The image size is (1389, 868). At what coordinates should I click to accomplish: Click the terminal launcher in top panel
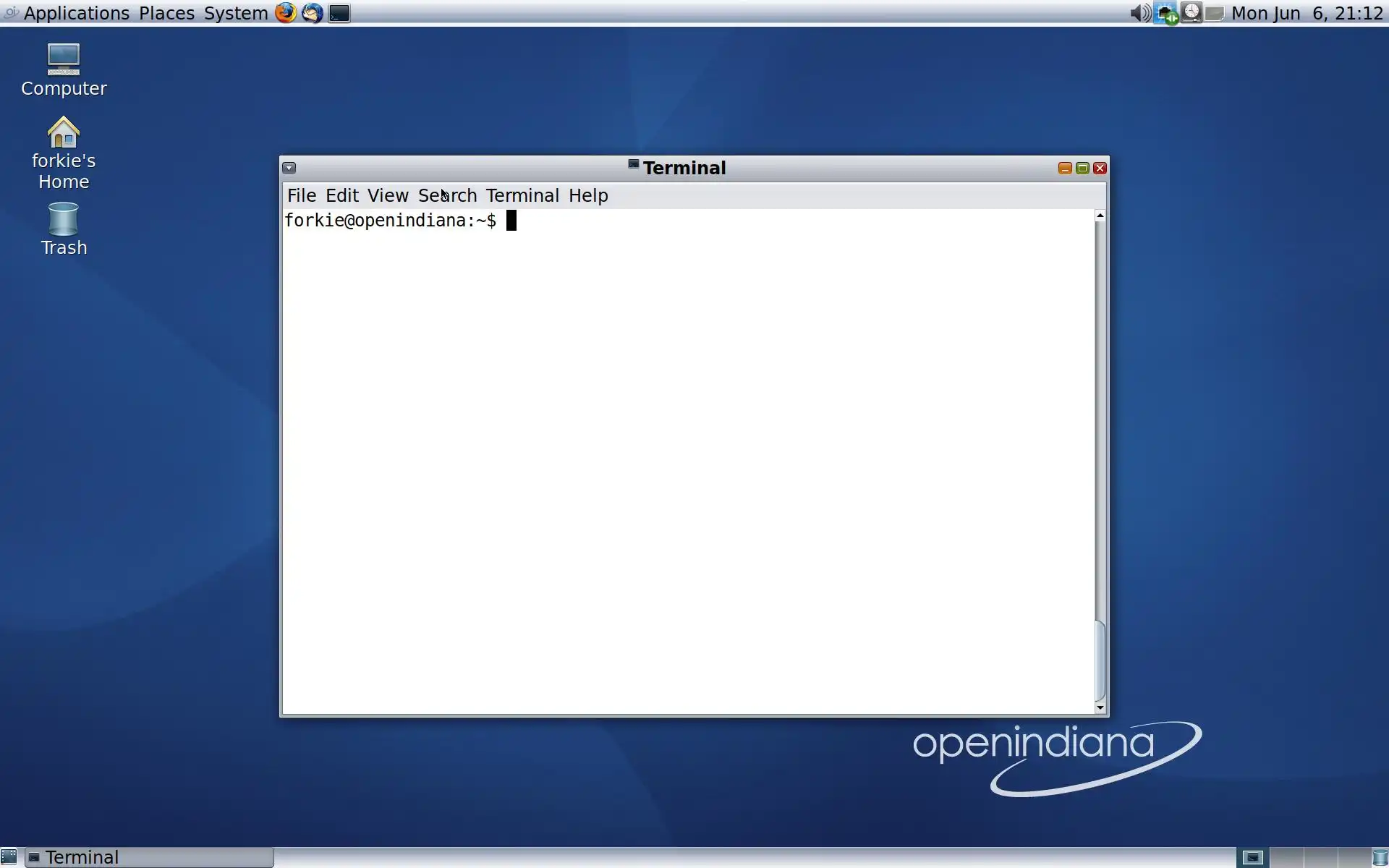click(x=339, y=13)
